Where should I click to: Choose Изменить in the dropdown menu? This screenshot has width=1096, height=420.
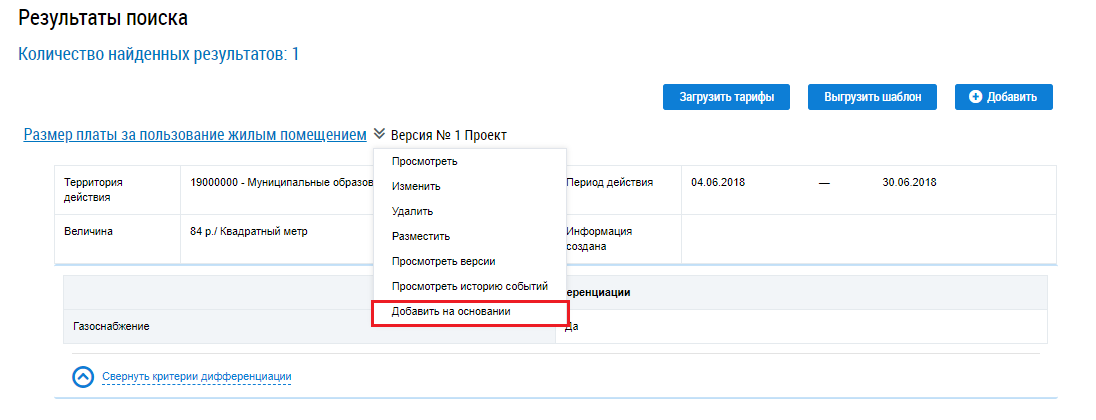[416, 186]
